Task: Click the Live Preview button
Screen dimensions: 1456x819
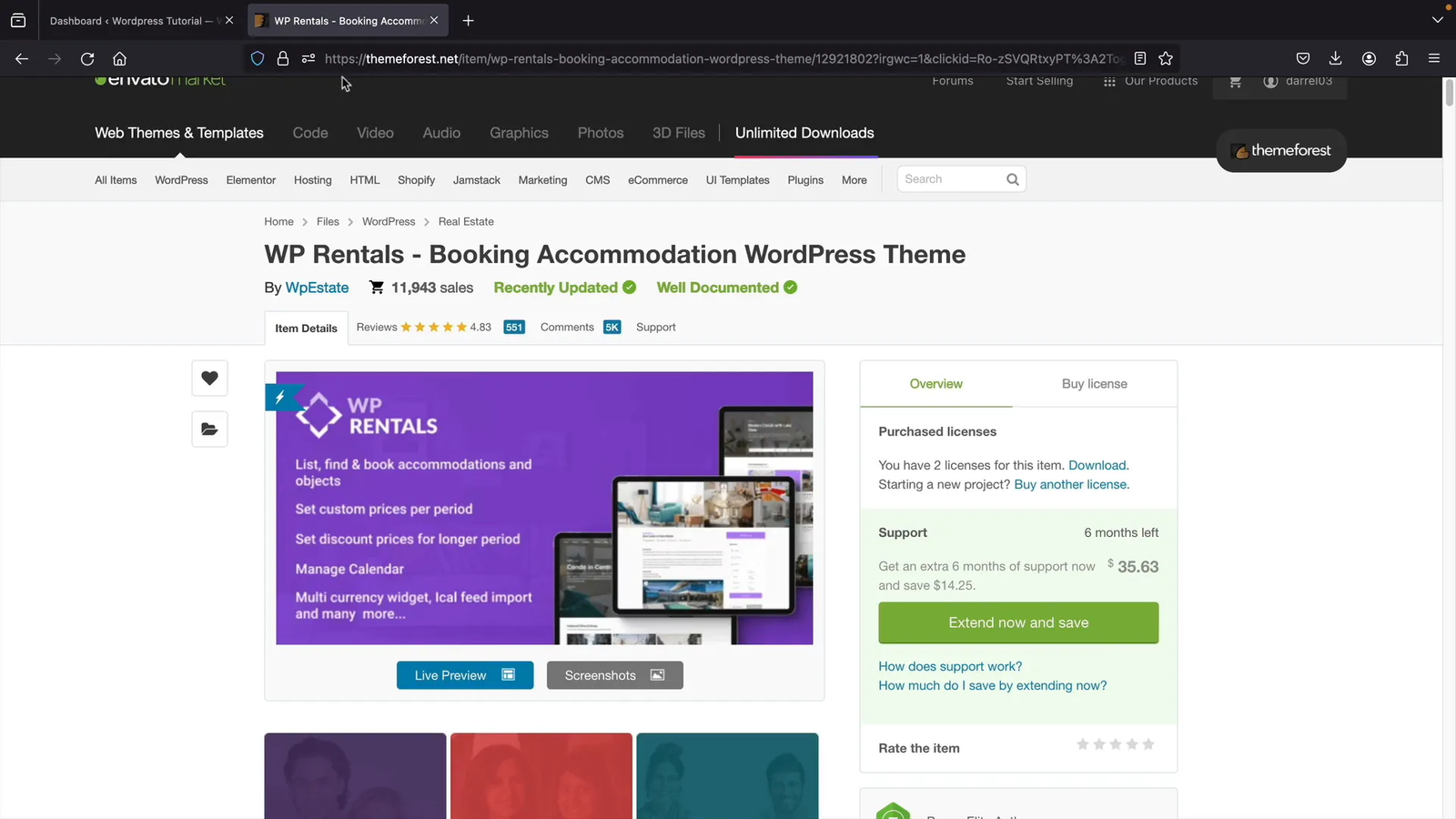Action: click(465, 675)
